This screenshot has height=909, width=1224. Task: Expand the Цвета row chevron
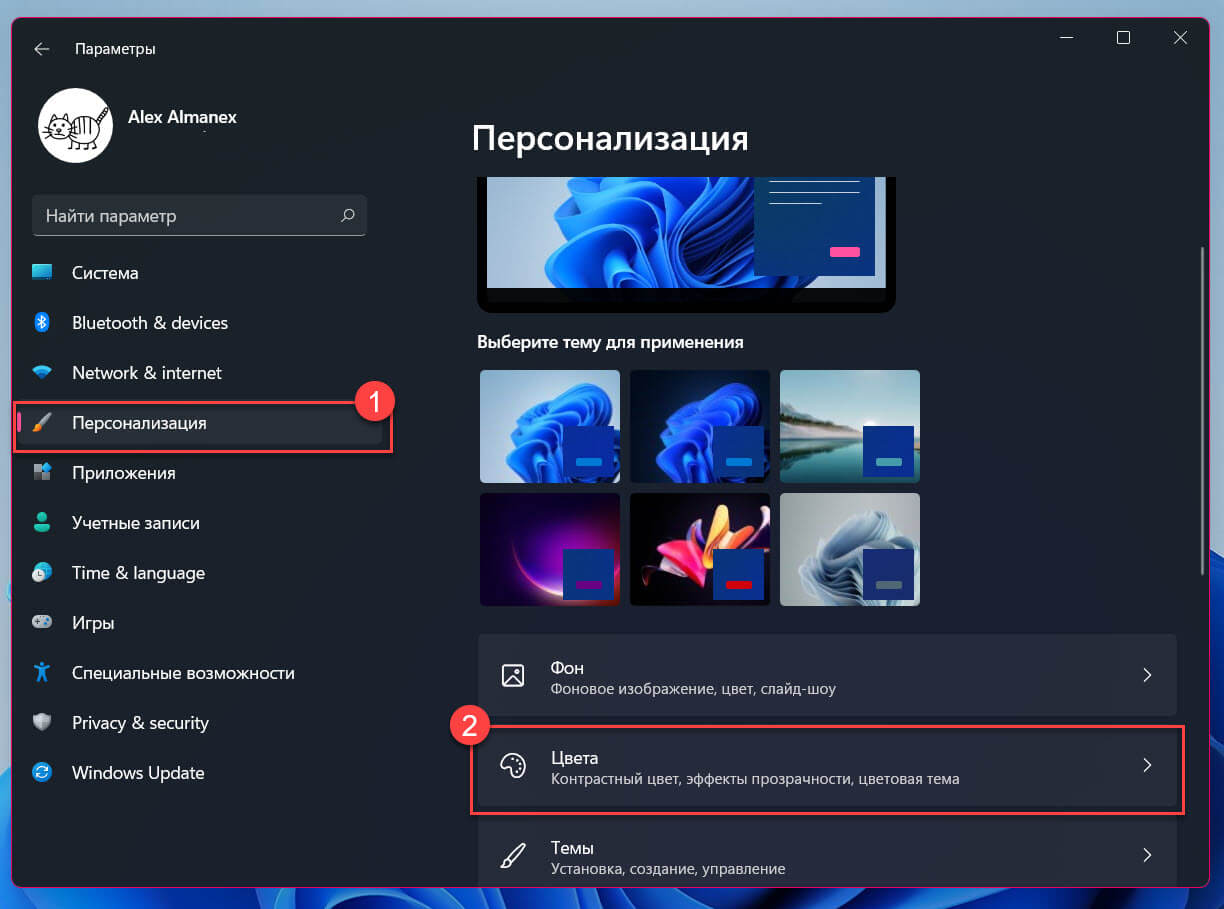1147,766
